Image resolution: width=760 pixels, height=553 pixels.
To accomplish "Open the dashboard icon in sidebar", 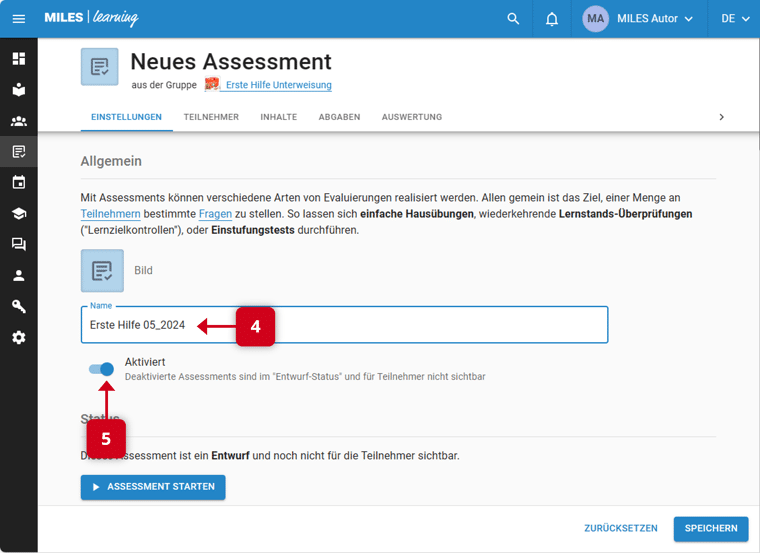I will [19, 59].
